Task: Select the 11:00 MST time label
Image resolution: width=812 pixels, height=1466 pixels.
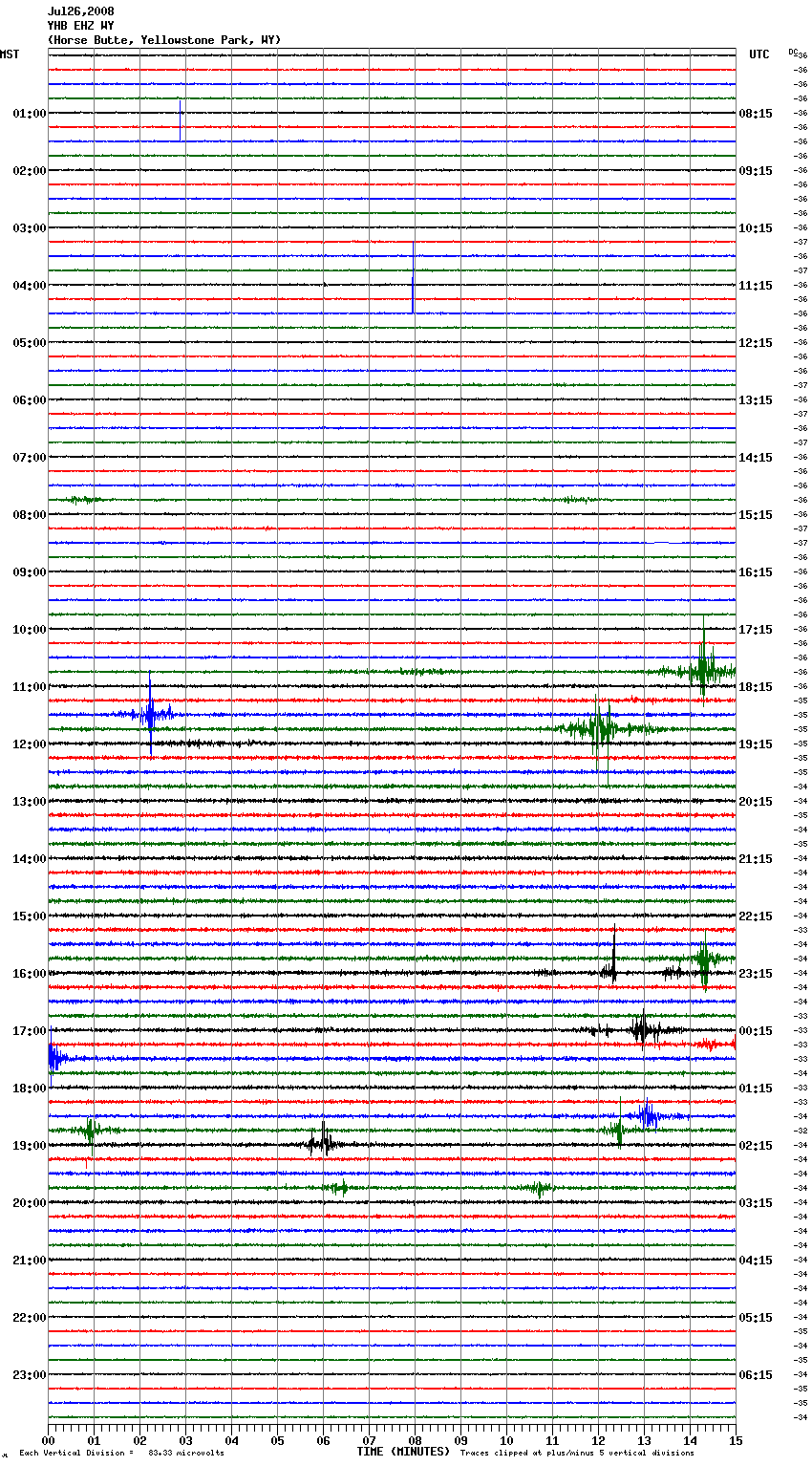Action: coord(30,687)
